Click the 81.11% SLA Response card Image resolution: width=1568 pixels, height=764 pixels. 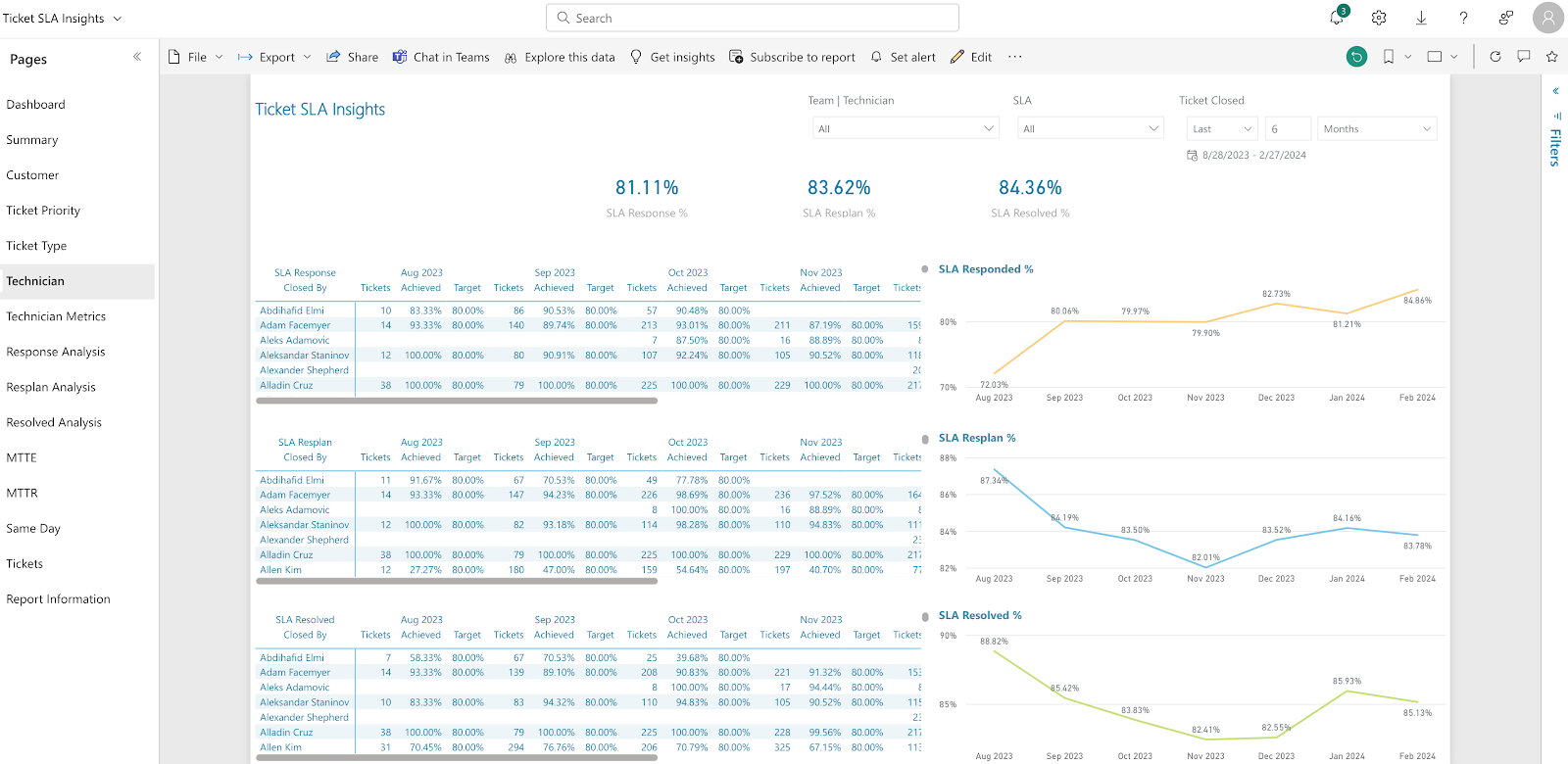coord(647,197)
